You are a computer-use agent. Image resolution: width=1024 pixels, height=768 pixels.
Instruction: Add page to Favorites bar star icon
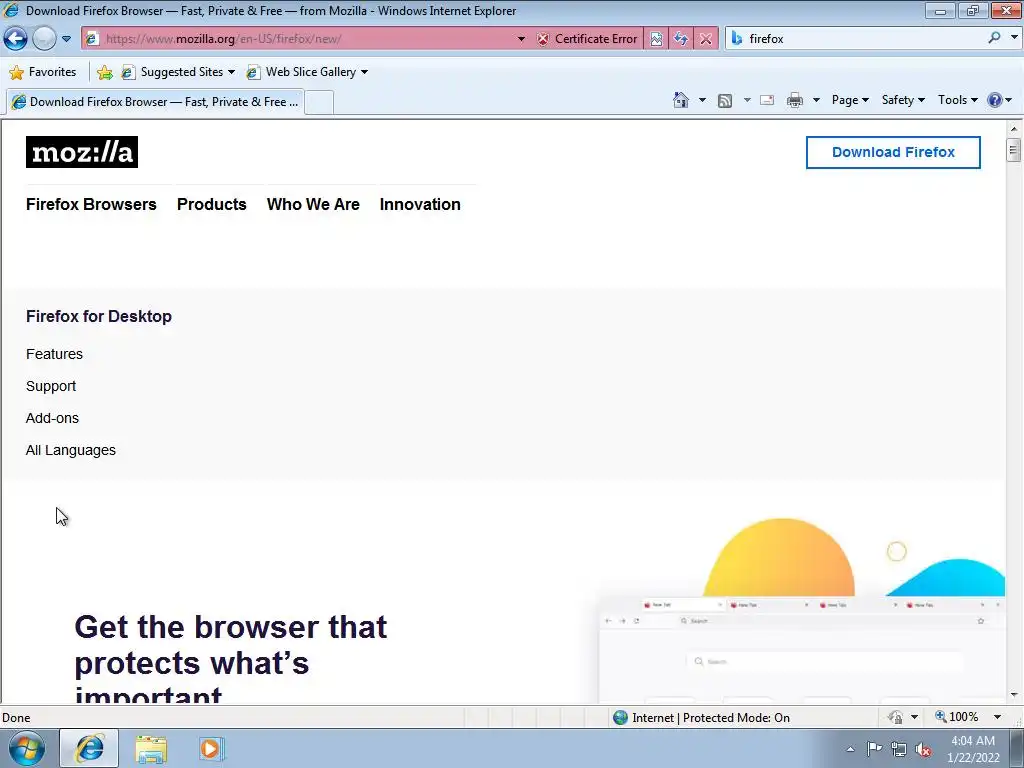pos(104,72)
